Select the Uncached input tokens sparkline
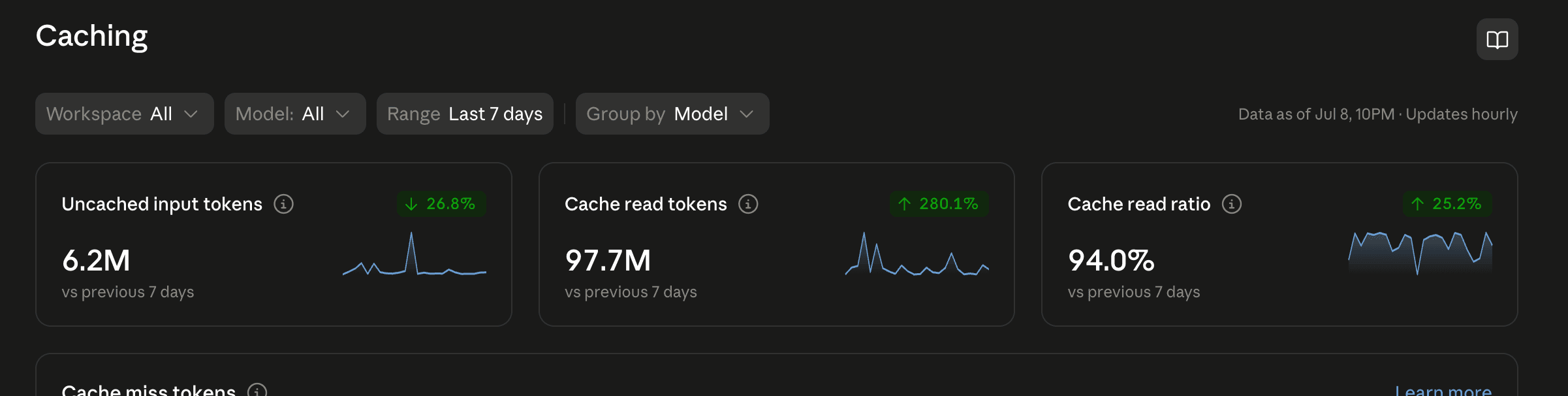This screenshot has height=396, width=1568. (415, 254)
